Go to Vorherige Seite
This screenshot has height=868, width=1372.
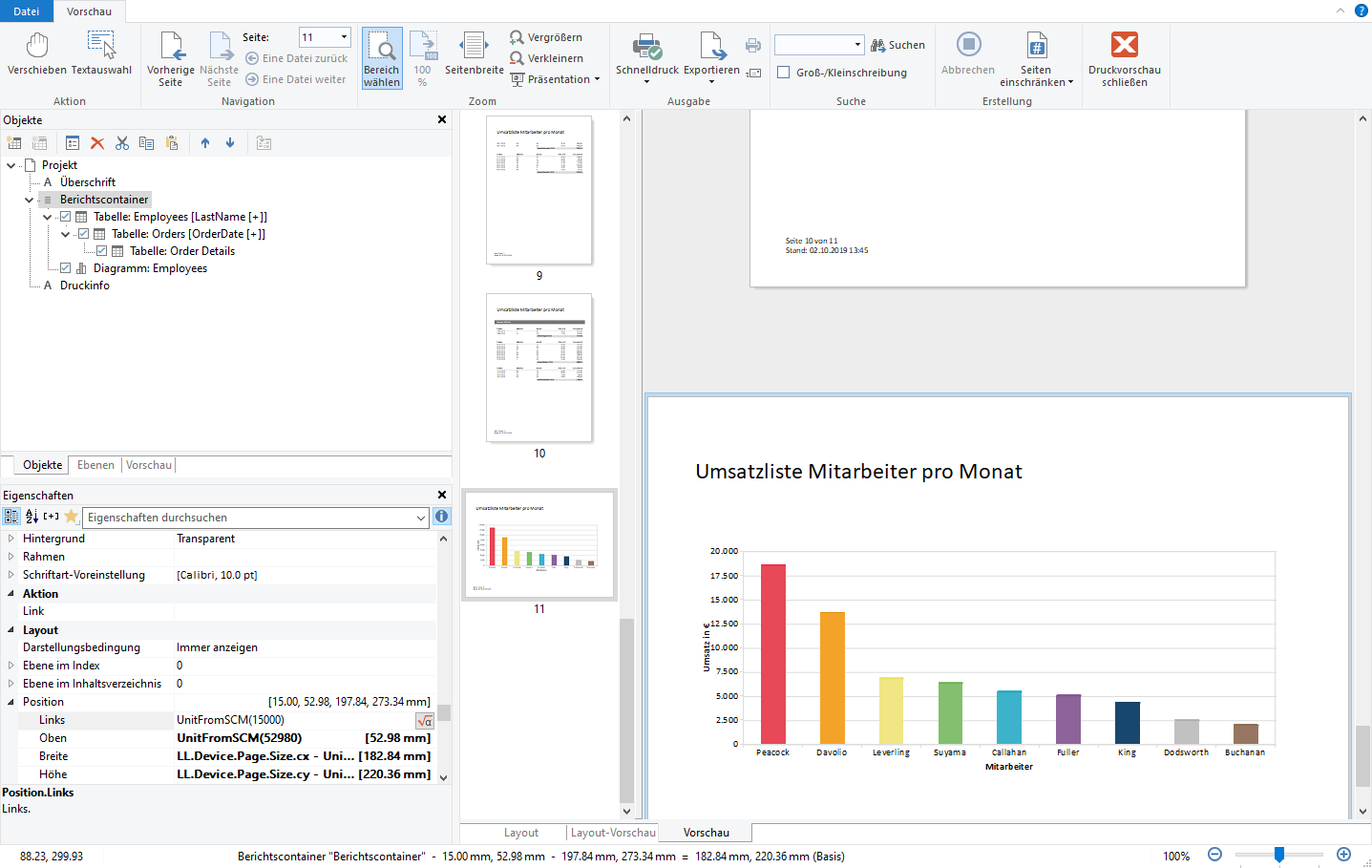(x=171, y=59)
